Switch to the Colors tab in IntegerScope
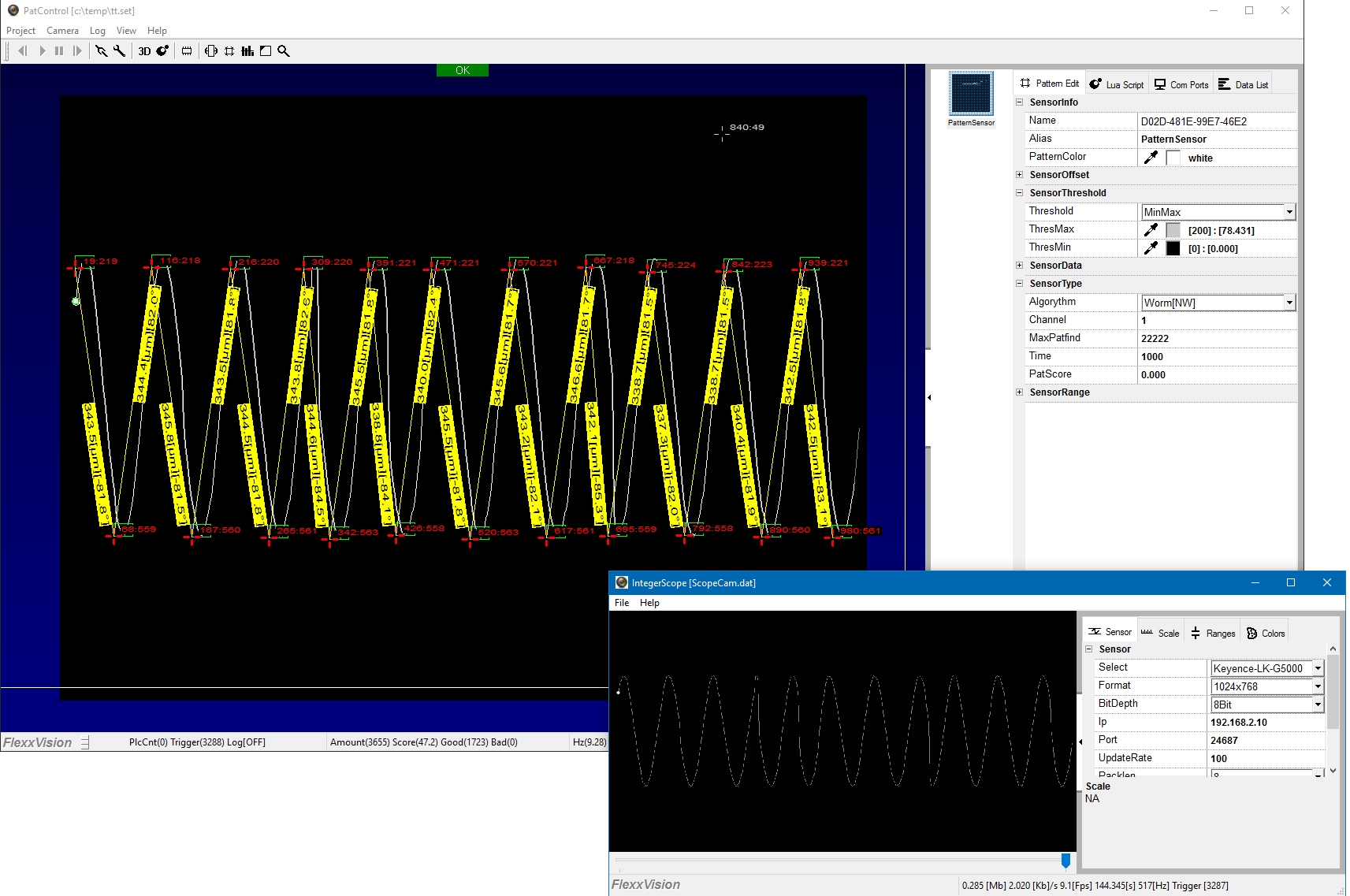Image resolution: width=1350 pixels, height=896 pixels. tap(1266, 633)
